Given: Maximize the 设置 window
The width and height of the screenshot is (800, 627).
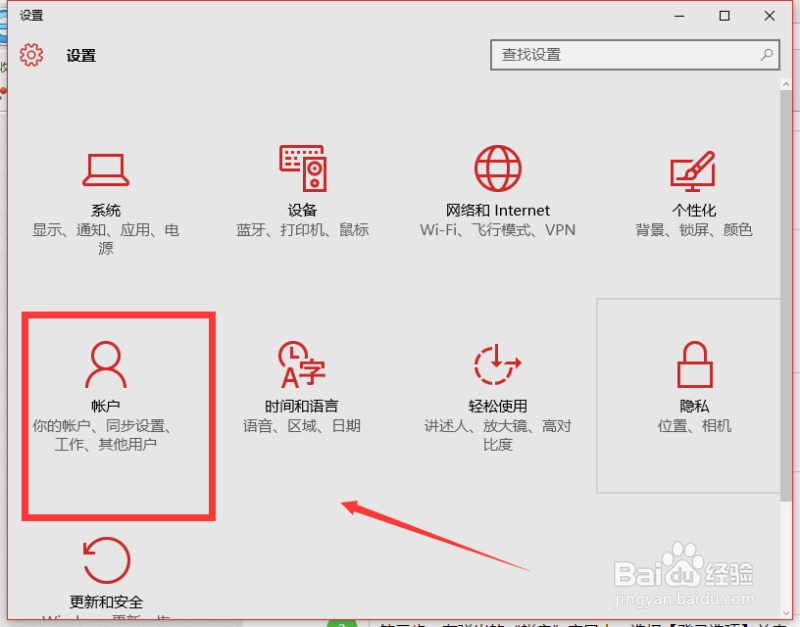Looking at the screenshot, I should click(x=724, y=16).
